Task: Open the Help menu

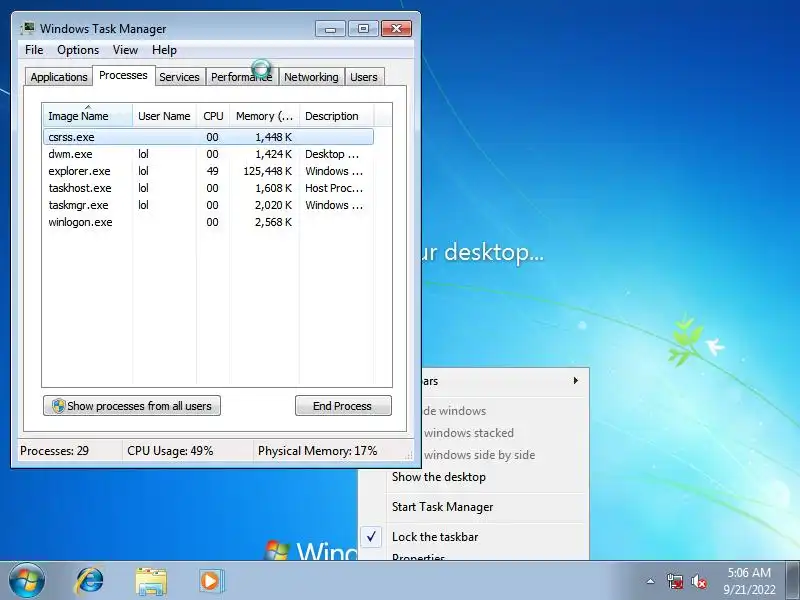Action: (164, 50)
